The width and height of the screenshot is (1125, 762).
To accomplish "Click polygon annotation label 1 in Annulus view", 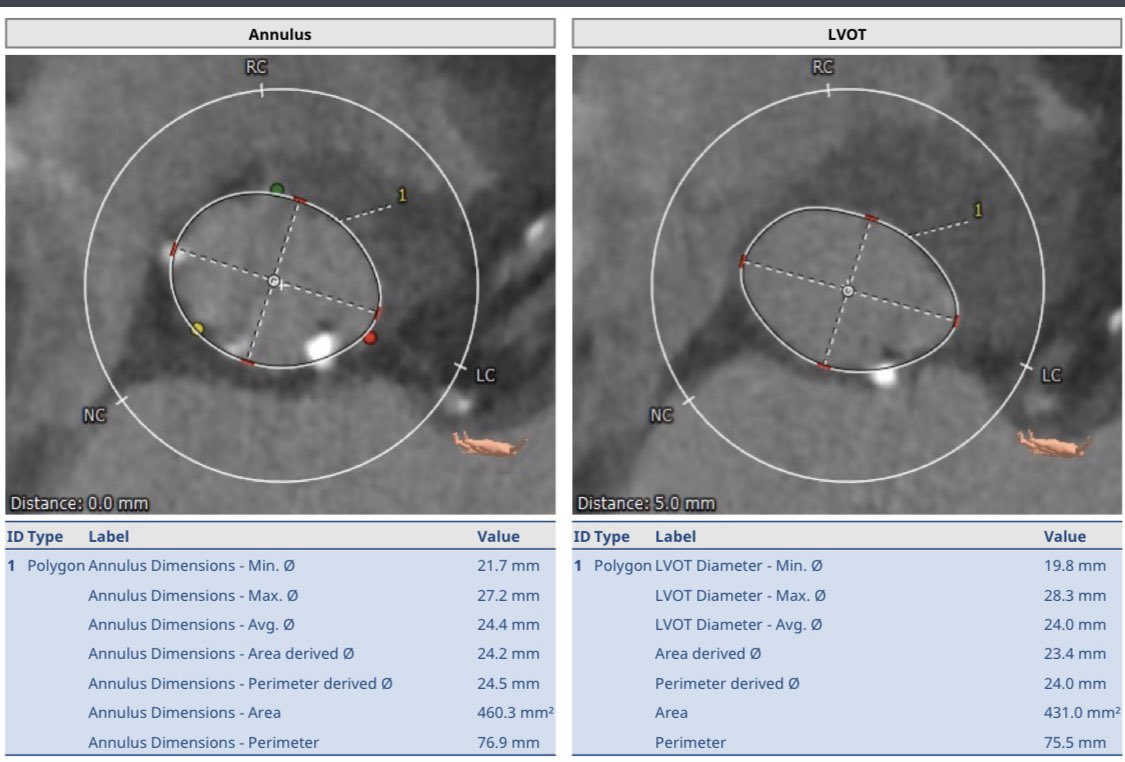I will [x=402, y=195].
